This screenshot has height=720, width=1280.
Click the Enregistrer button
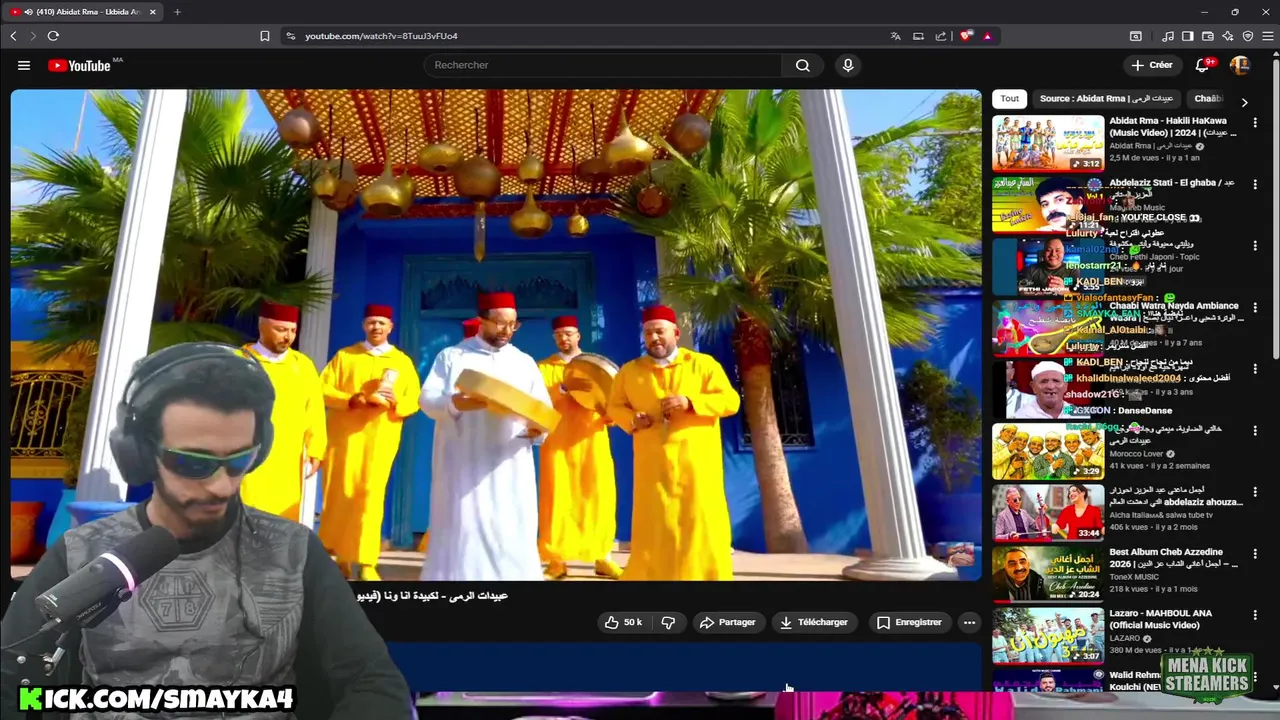pyautogui.click(x=909, y=622)
